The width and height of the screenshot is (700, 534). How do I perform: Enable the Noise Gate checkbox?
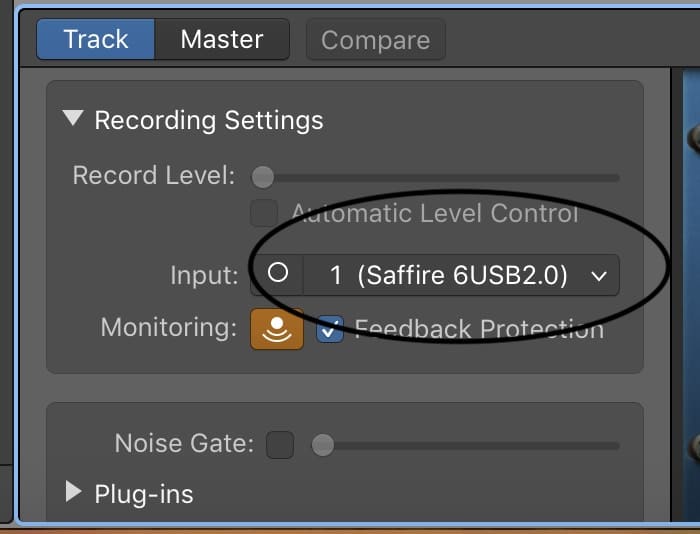pos(280,445)
